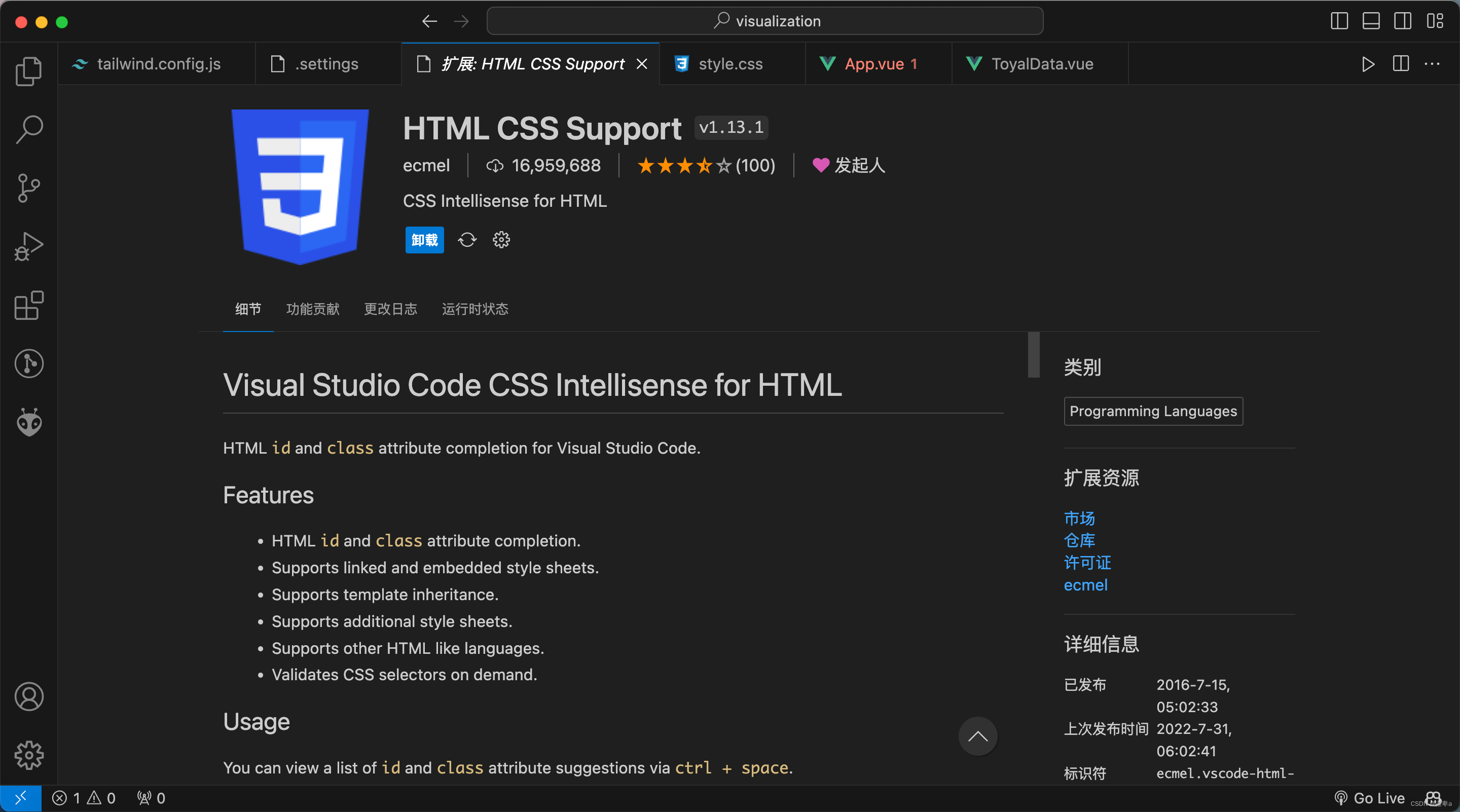Toggle the primary side bar
Viewport: 1460px width, 812px height.
click(x=1339, y=21)
